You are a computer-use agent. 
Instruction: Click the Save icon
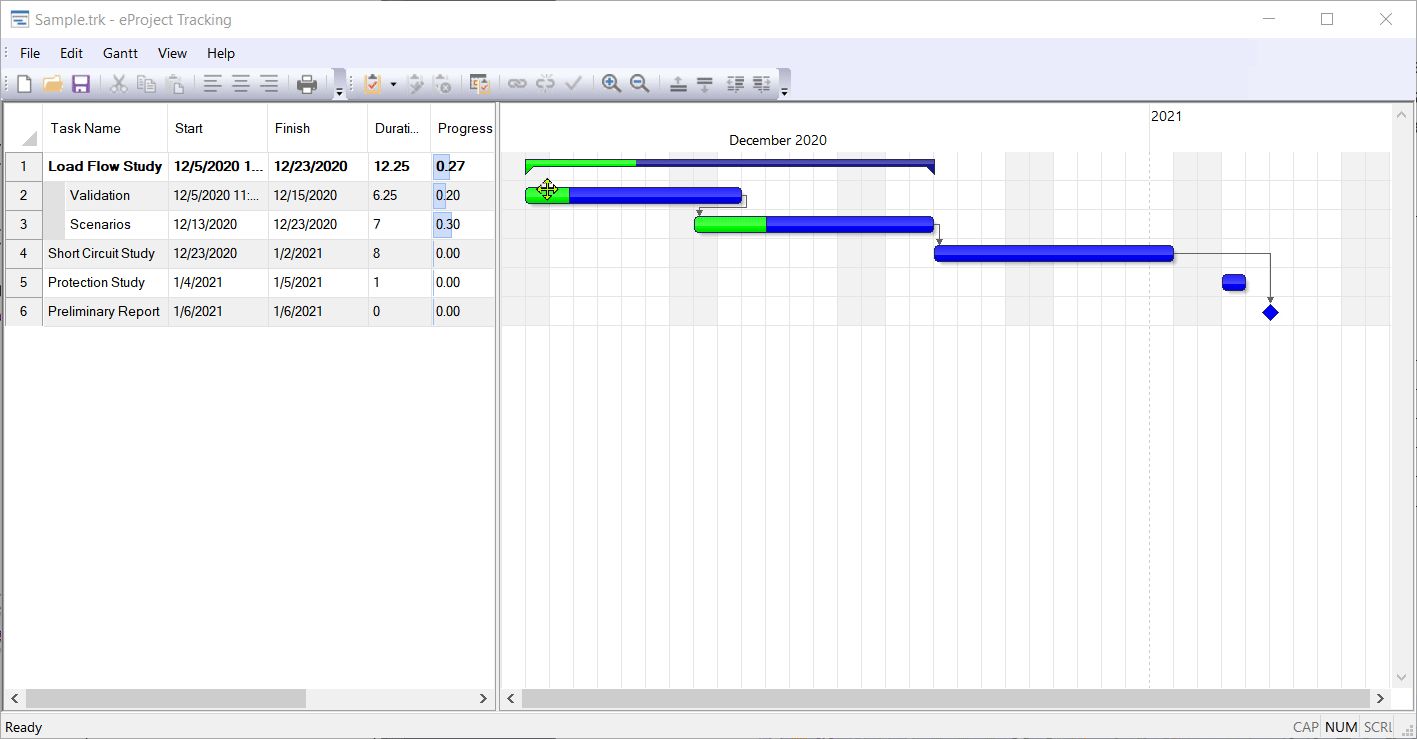[81, 84]
